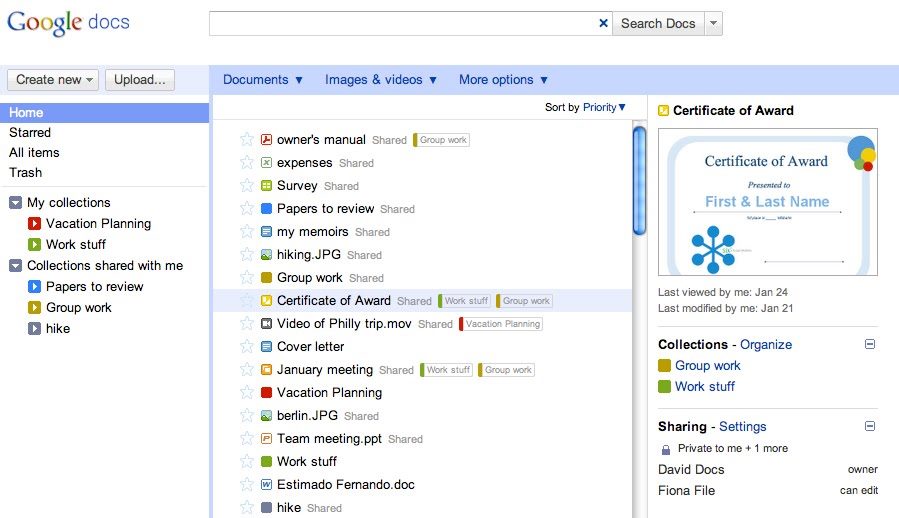Click the red Vacation Planning collection icon in sidebar
The width and height of the screenshot is (899, 518).
click(34, 223)
